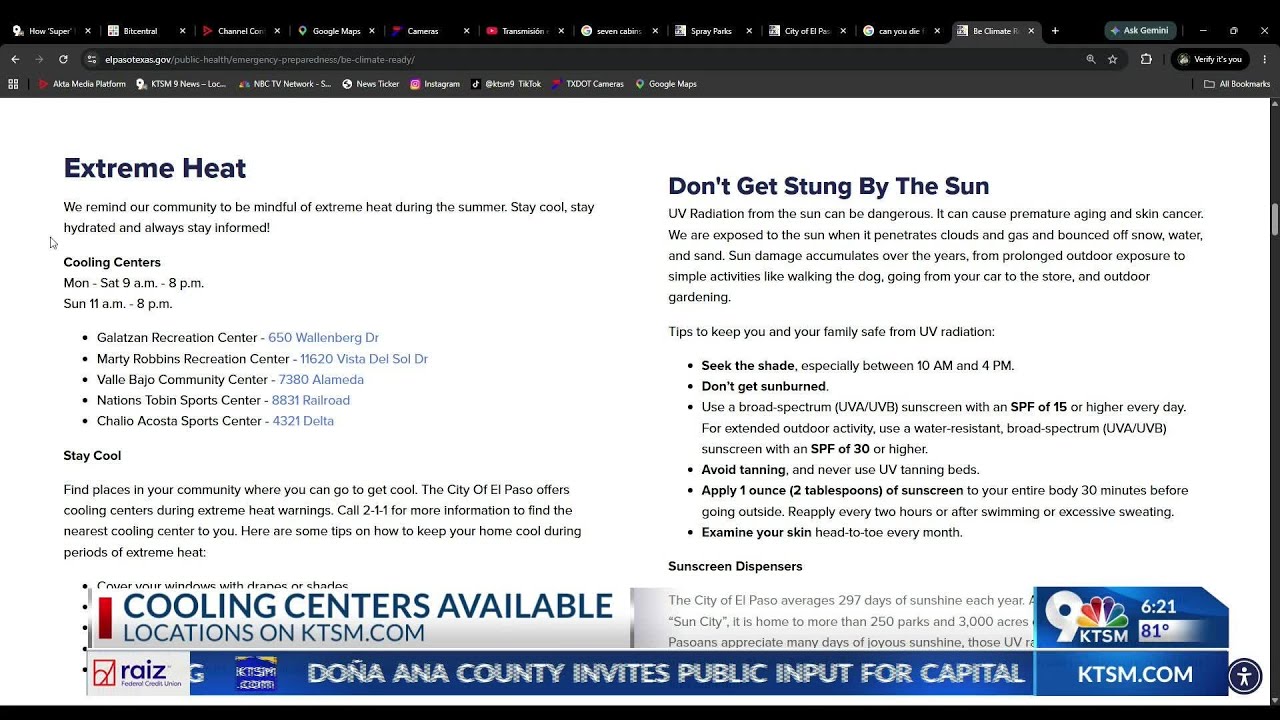Close the Be Climate Ready tab
Screen dimensions: 1280x720
[1031, 31]
